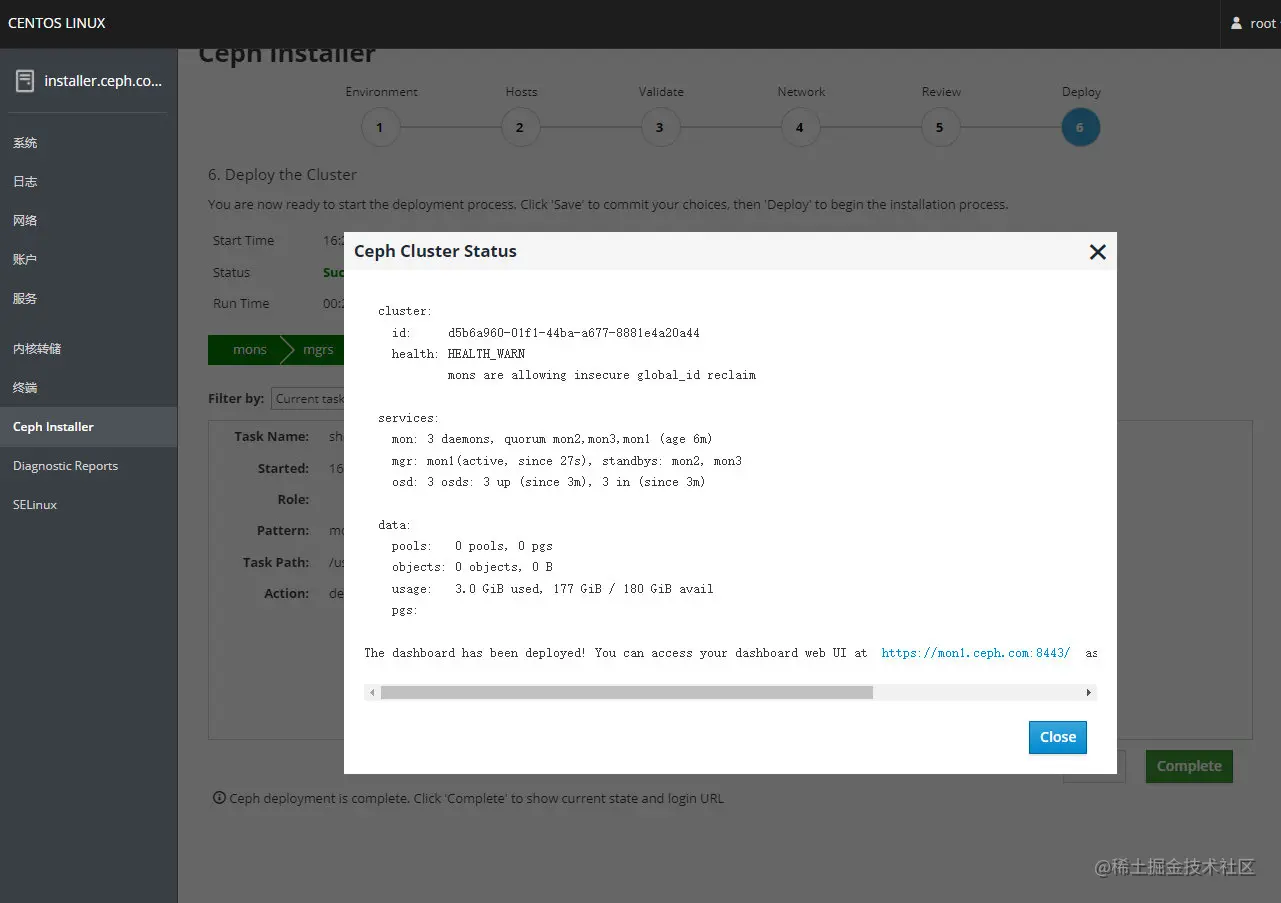Click the 6. Deploy the Cluster heading
Screen dimensions: 1281x903
point(282,174)
